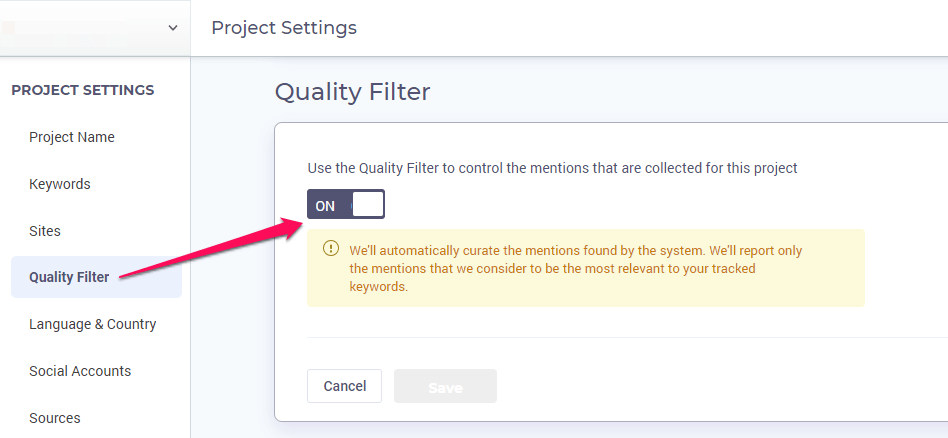Click the project name field beside chevron

coord(82,28)
